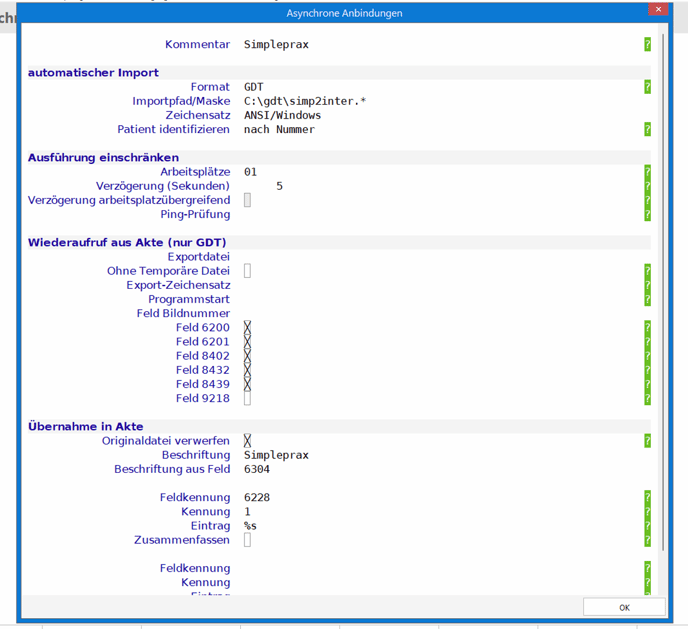Select the Format value GDT
Screen dimensions: 688x629
click(254, 87)
